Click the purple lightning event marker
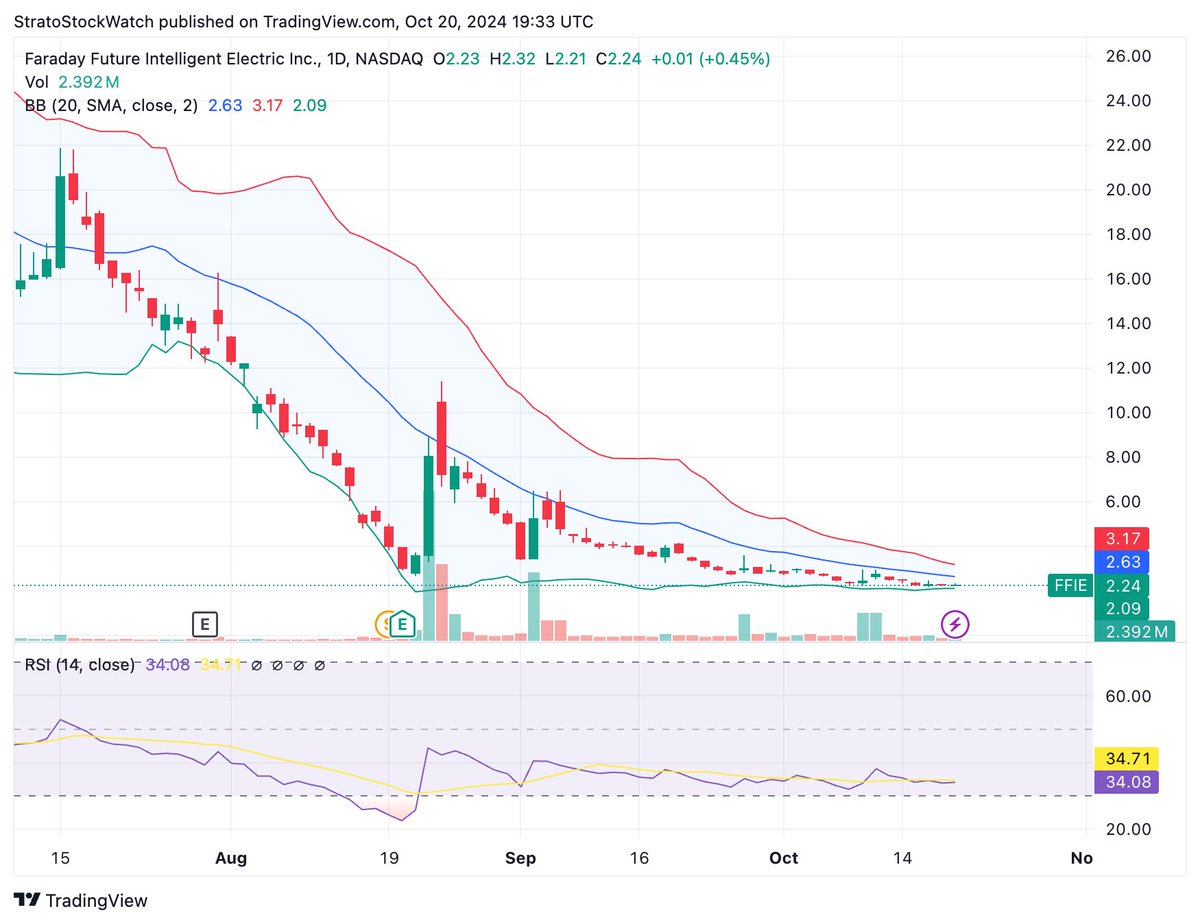This screenshot has height=924, width=1200. coord(956,626)
